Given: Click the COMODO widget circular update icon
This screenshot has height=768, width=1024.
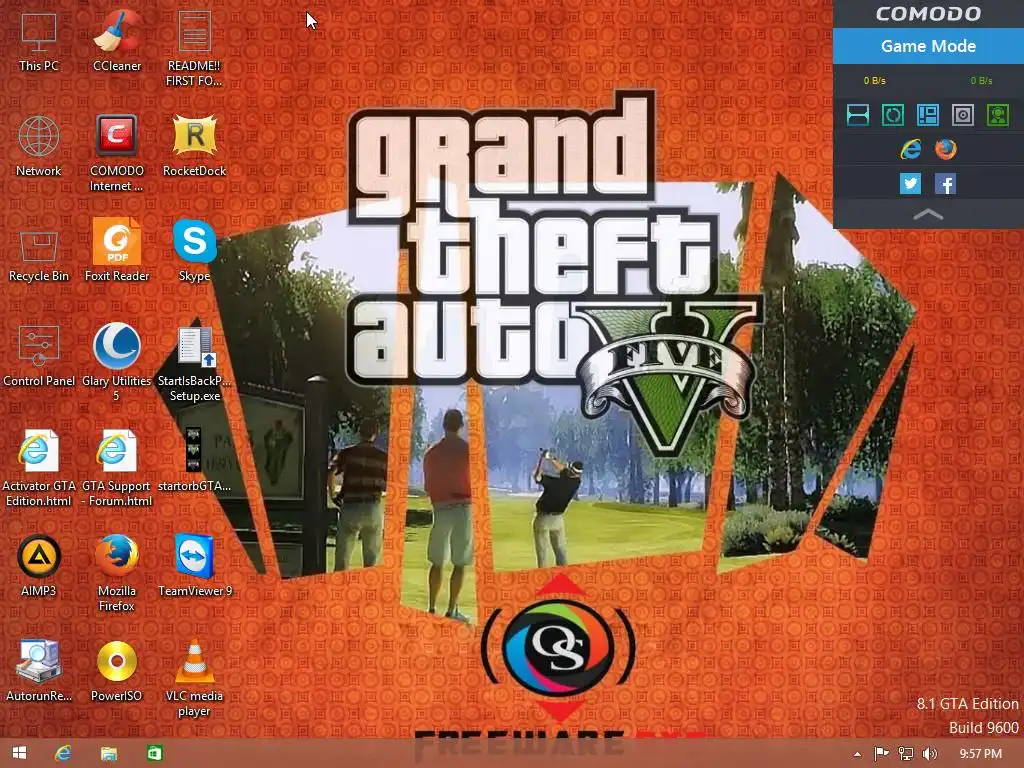Looking at the screenshot, I should (893, 115).
